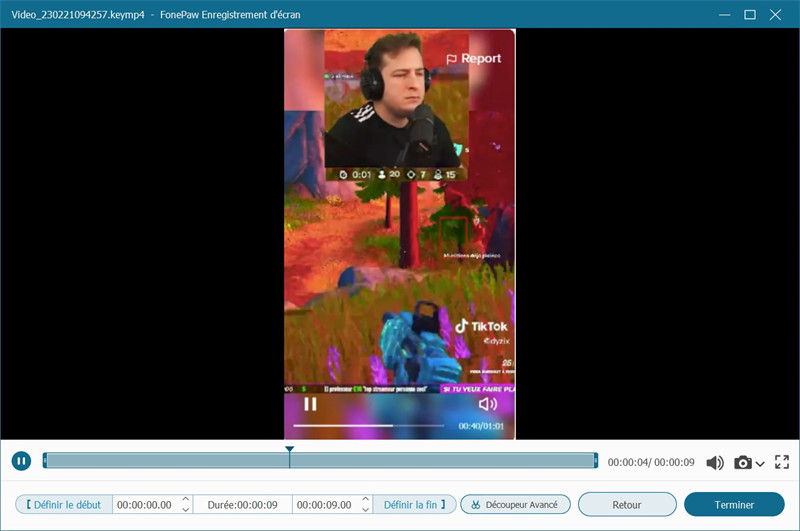
Task: Click the Durée:00:00:09 duration text
Action: point(242,505)
